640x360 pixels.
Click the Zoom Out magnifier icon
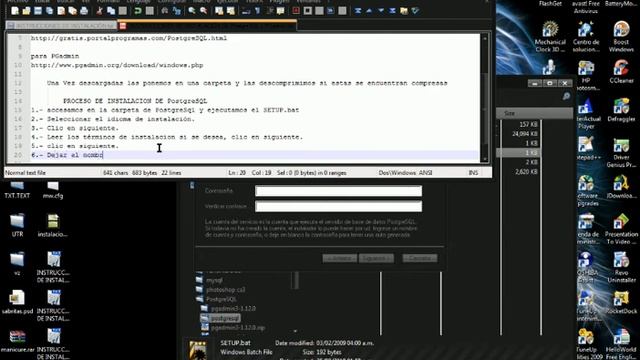click(x=203, y=11)
